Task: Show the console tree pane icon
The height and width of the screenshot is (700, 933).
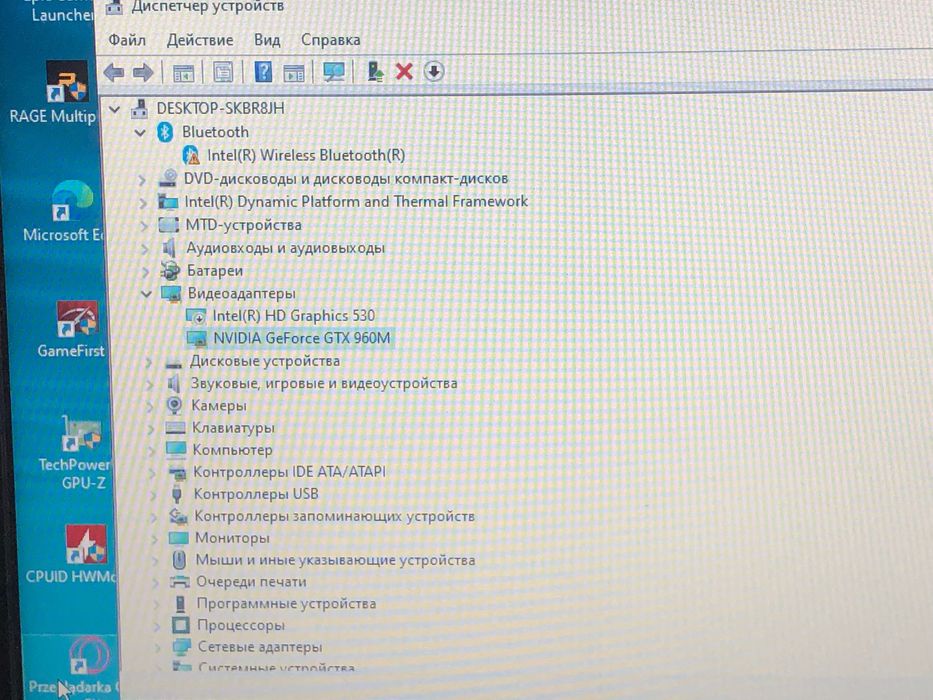Action: (183, 73)
